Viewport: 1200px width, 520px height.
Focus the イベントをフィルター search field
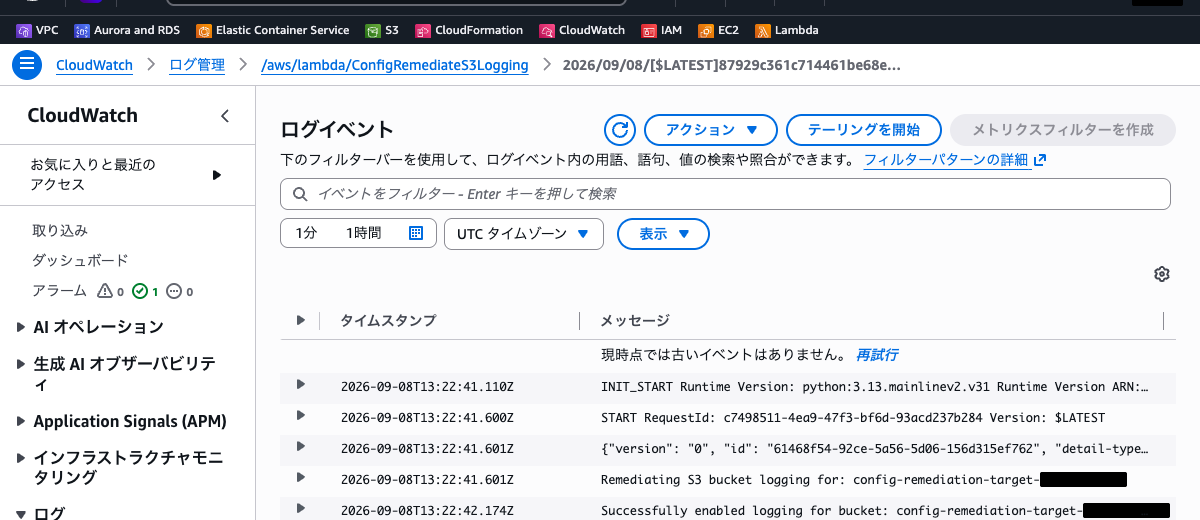[725, 194]
